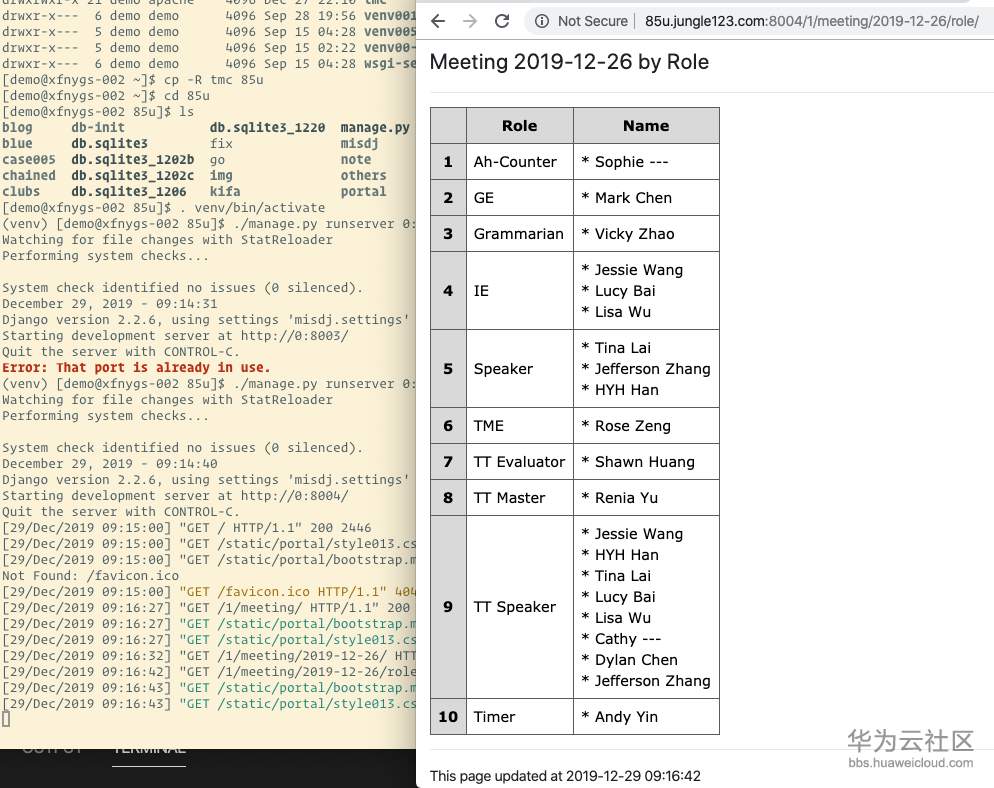Select manage.py in the terminal ls output
The image size is (994, 788).
(375, 128)
